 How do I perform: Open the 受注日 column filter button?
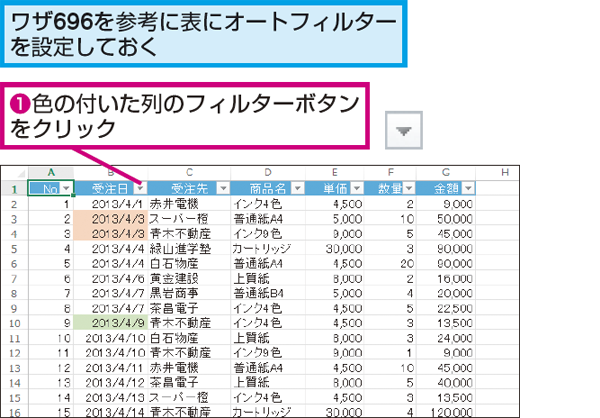pos(140,188)
